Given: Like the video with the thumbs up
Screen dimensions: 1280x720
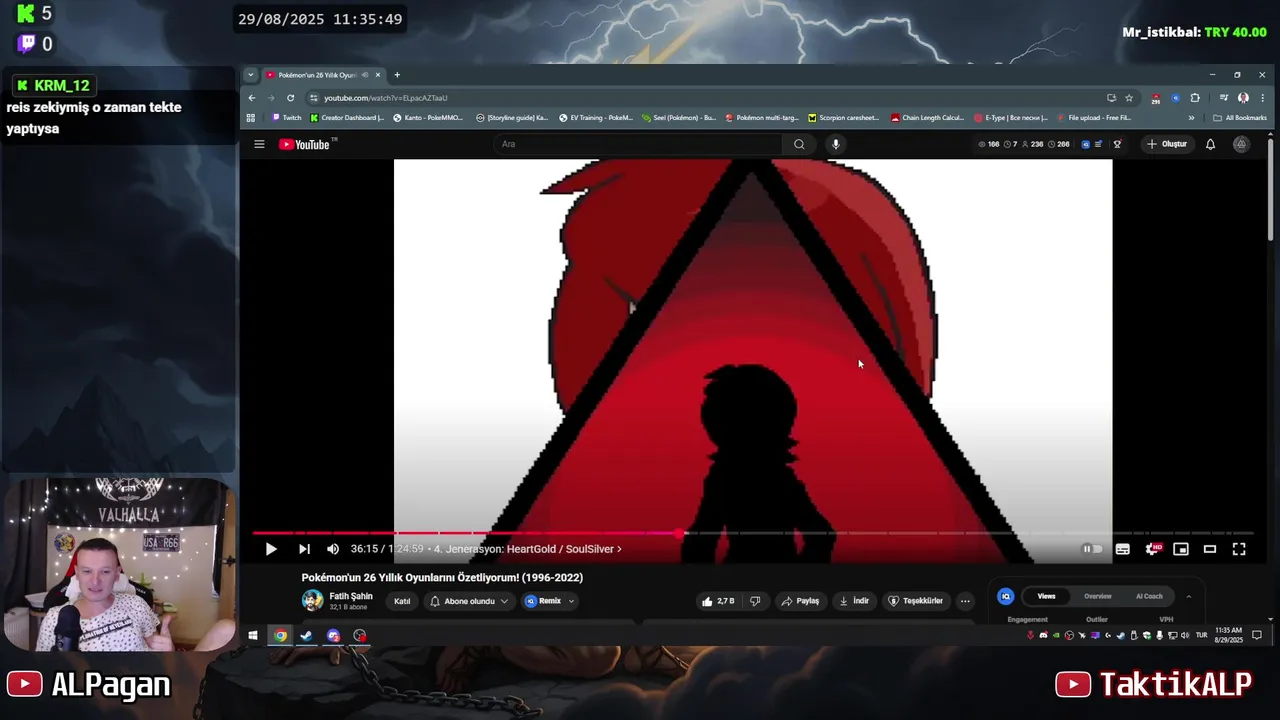Looking at the screenshot, I should [718, 601].
